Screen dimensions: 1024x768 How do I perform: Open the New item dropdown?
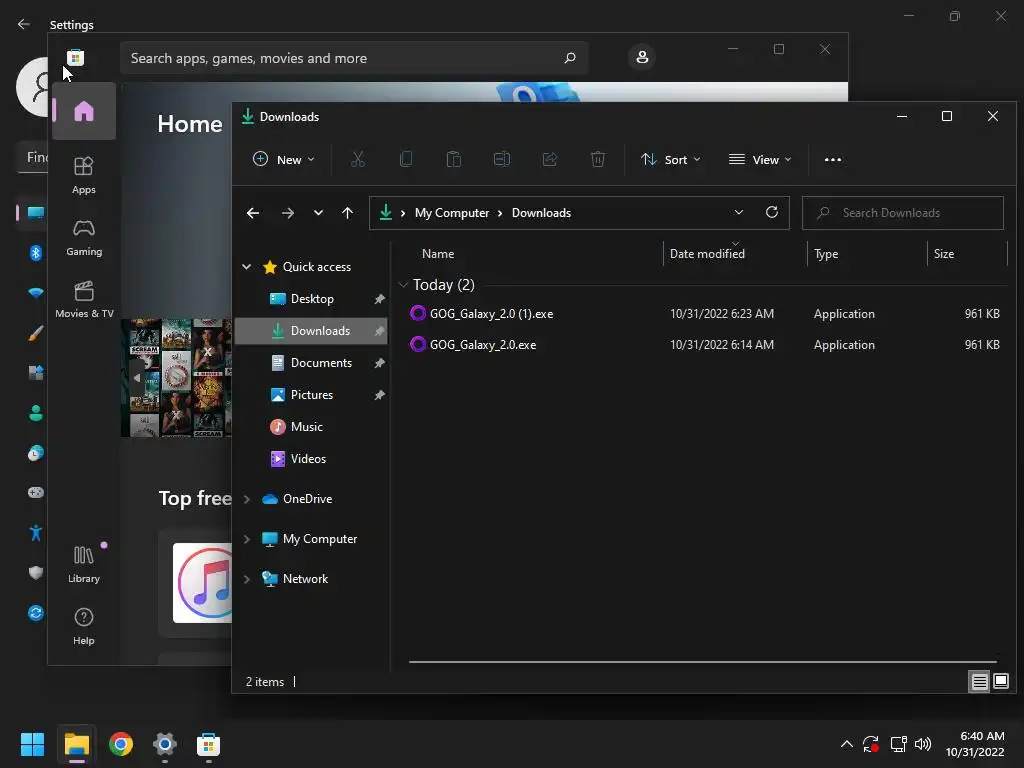point(284,159)
